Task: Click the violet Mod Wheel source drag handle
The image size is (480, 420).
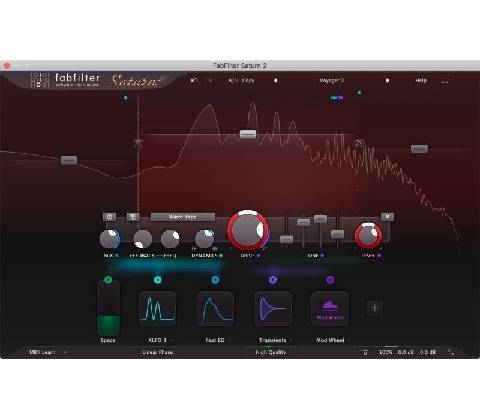Action: (x=330, y=279)
